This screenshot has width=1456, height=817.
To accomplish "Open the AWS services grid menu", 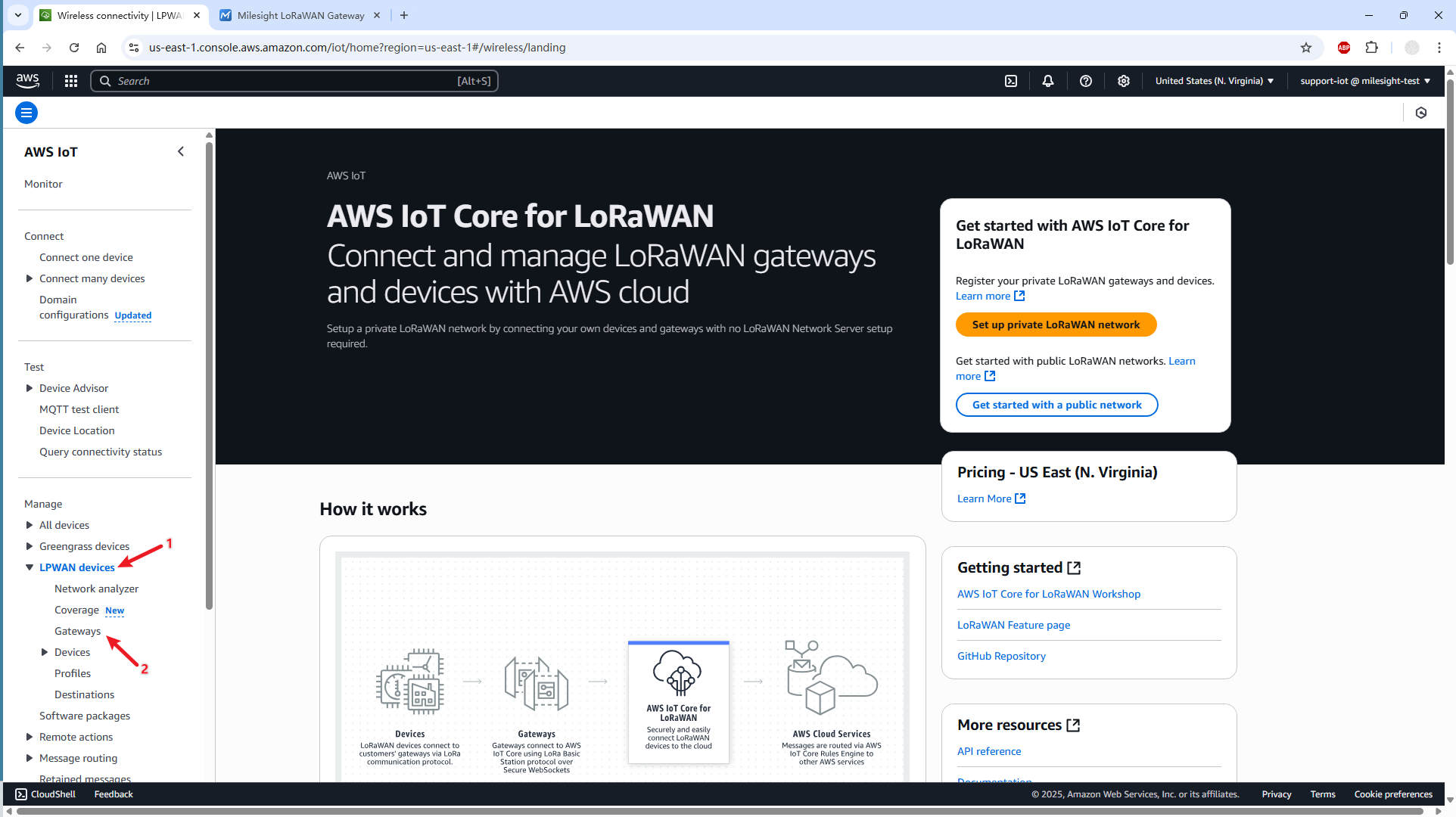I will point(71,81).
